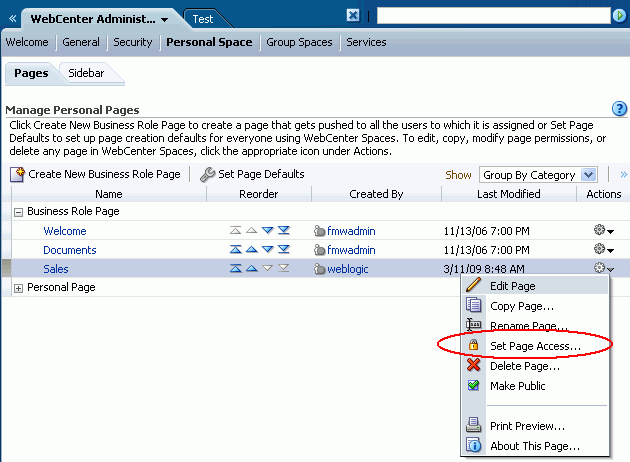Open the Group By Category dropdown

click(x=538, y=175)
